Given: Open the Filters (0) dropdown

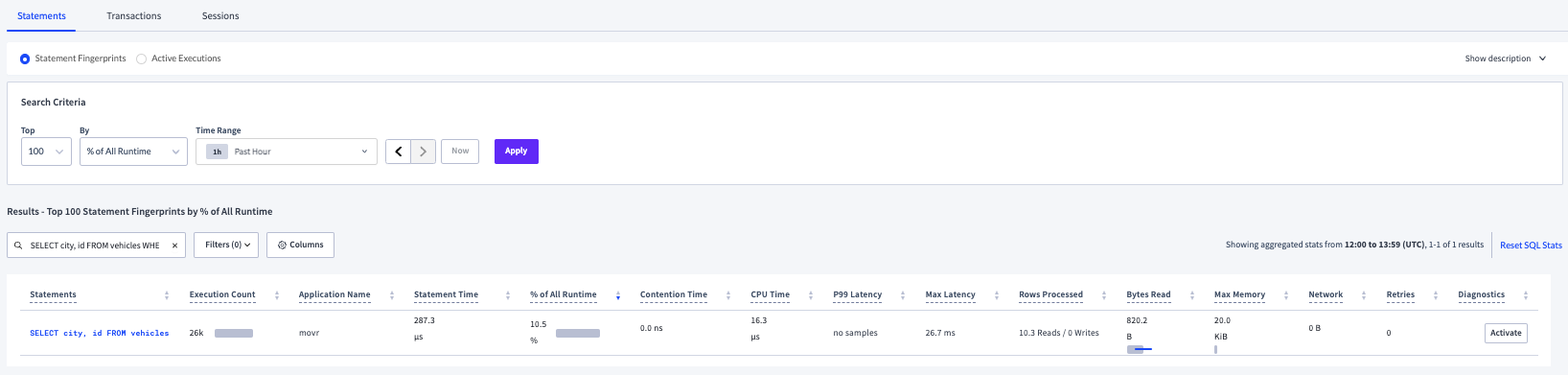Looking at the screenshot, I should tap(227, 245).
